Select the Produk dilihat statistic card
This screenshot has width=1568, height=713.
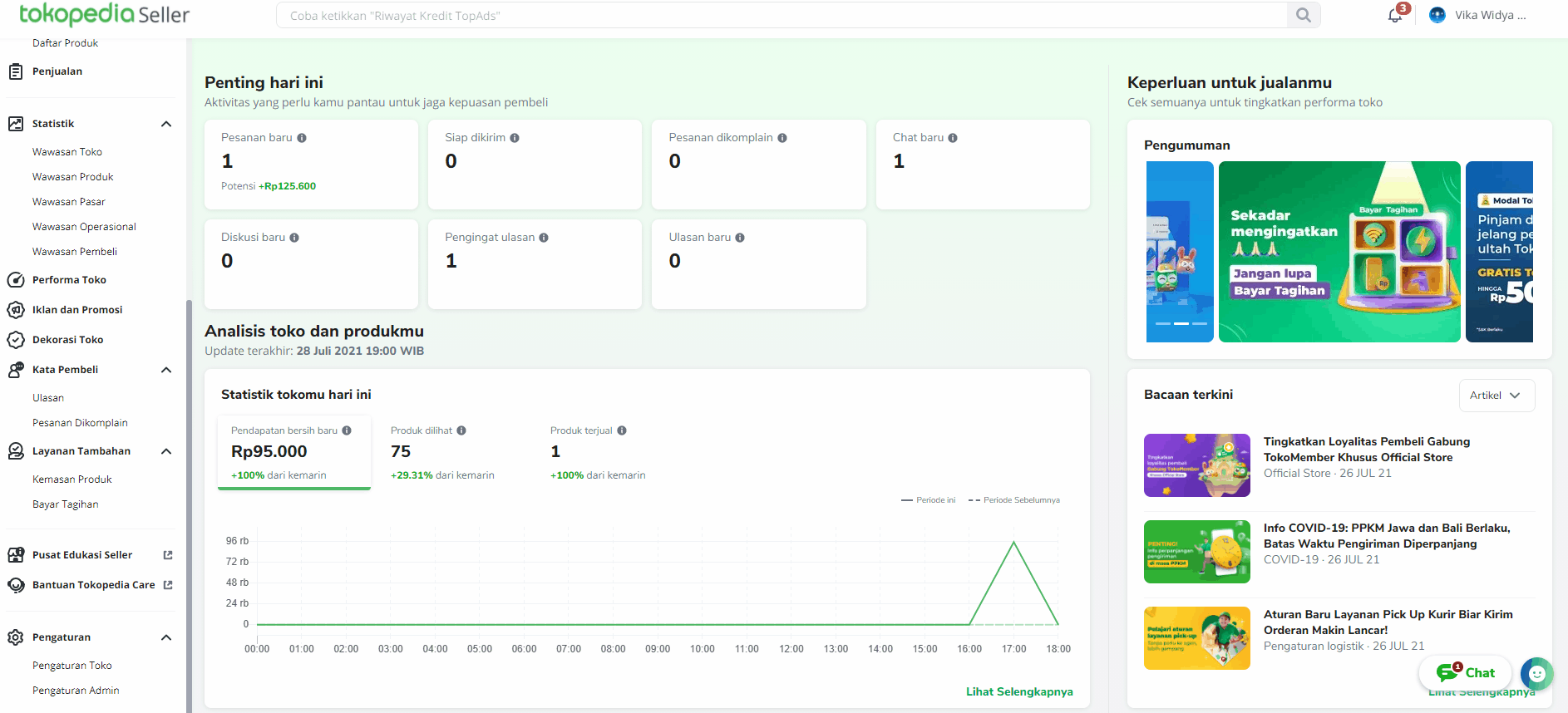[453, 453]
